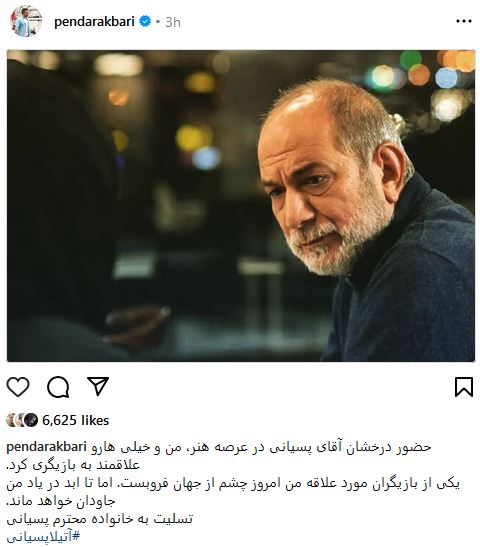Click the dark rightmost liker avatar
480x547 pixels.
(x=31, y=420)
